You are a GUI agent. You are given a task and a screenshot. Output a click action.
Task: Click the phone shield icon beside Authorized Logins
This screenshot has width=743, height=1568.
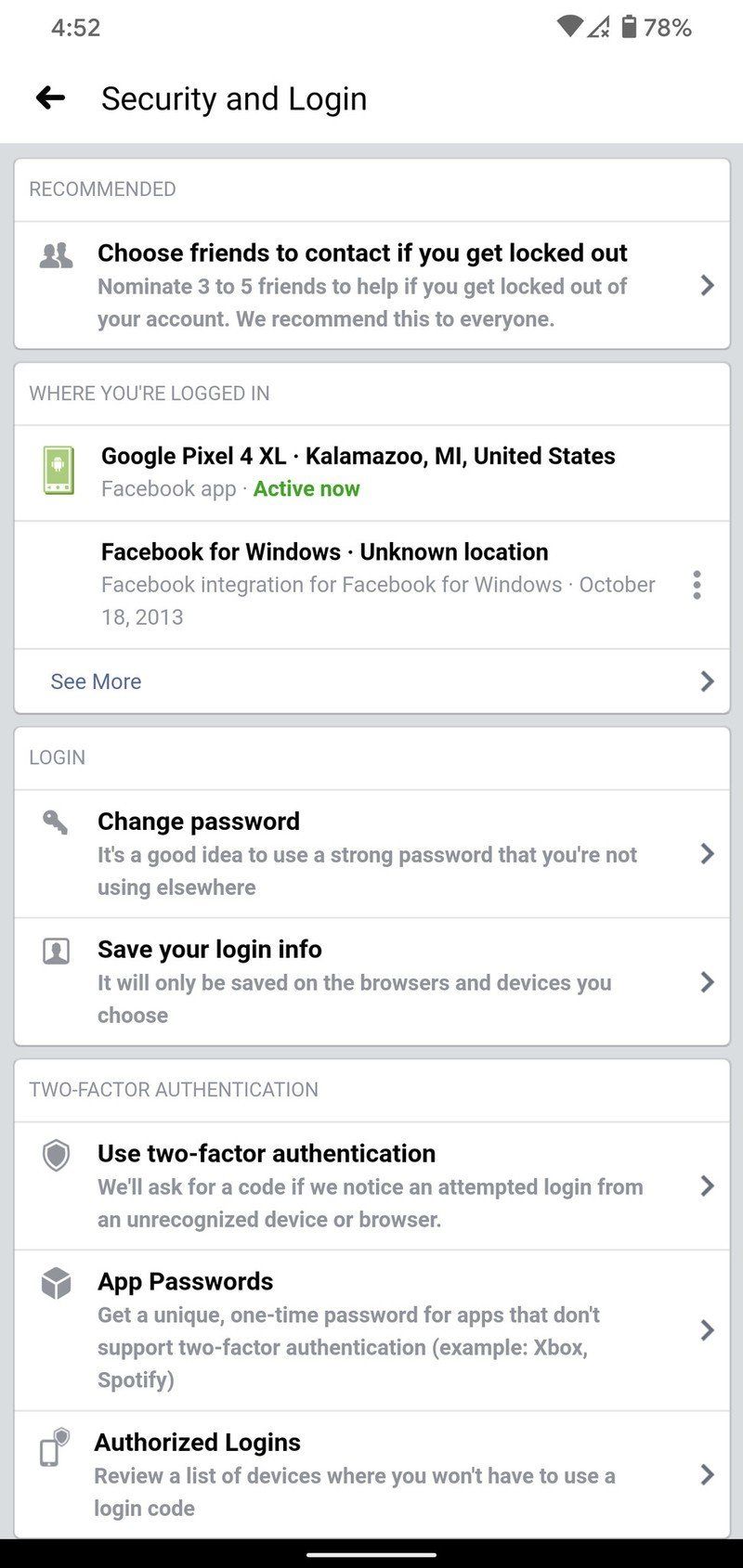(54, 1448)
